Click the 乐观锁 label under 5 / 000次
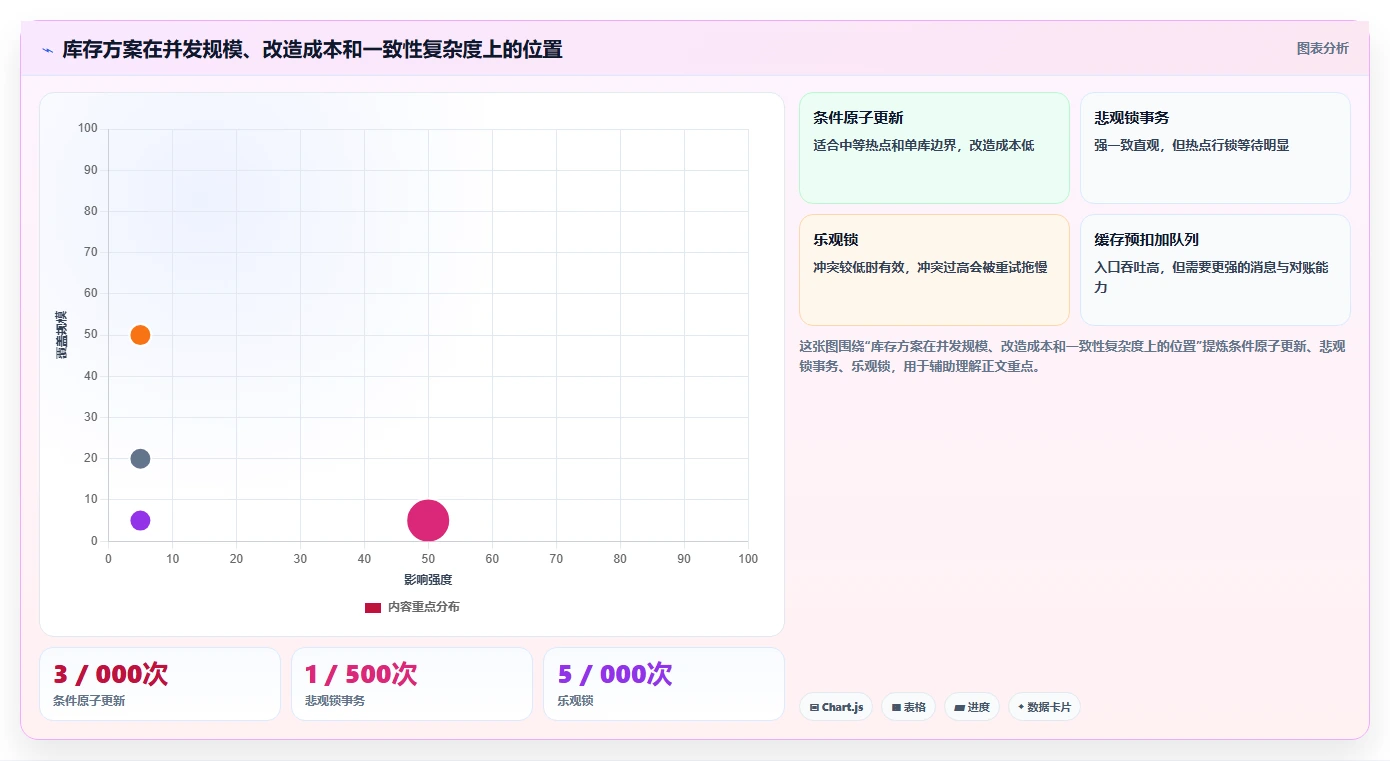 (x=575, y=701)
